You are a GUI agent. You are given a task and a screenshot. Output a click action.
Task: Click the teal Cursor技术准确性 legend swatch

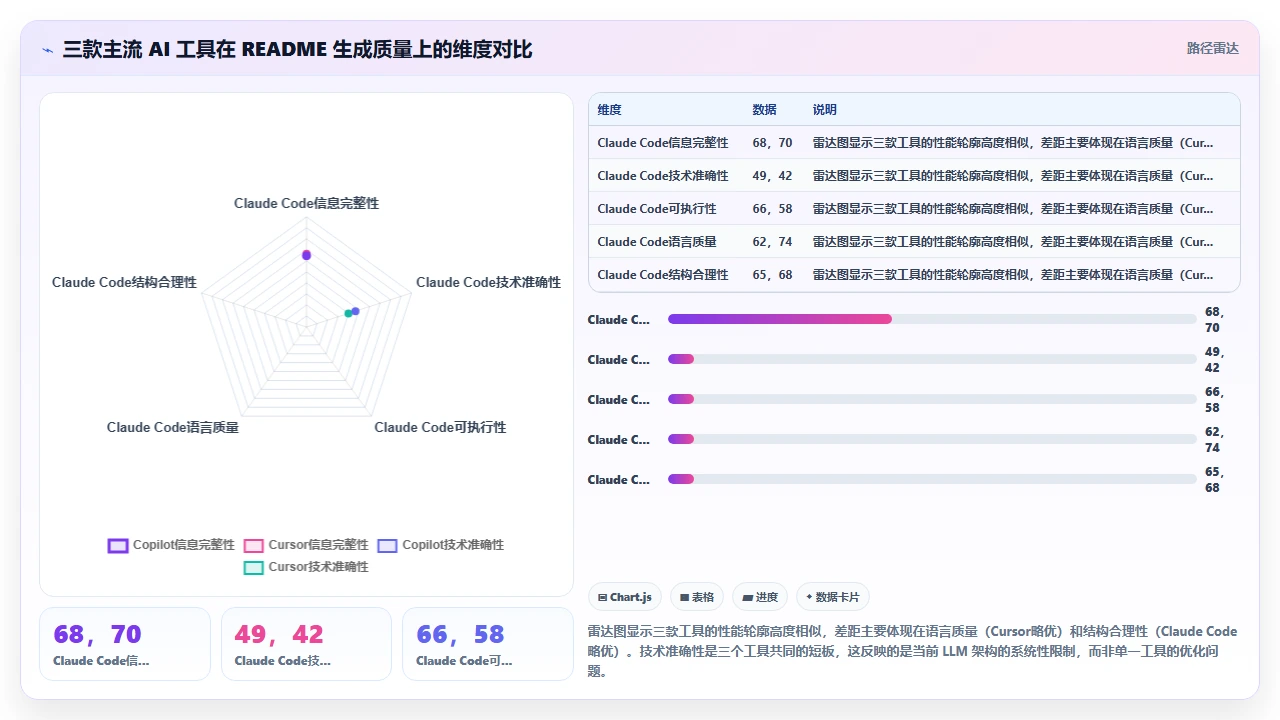tap(254, 567)
